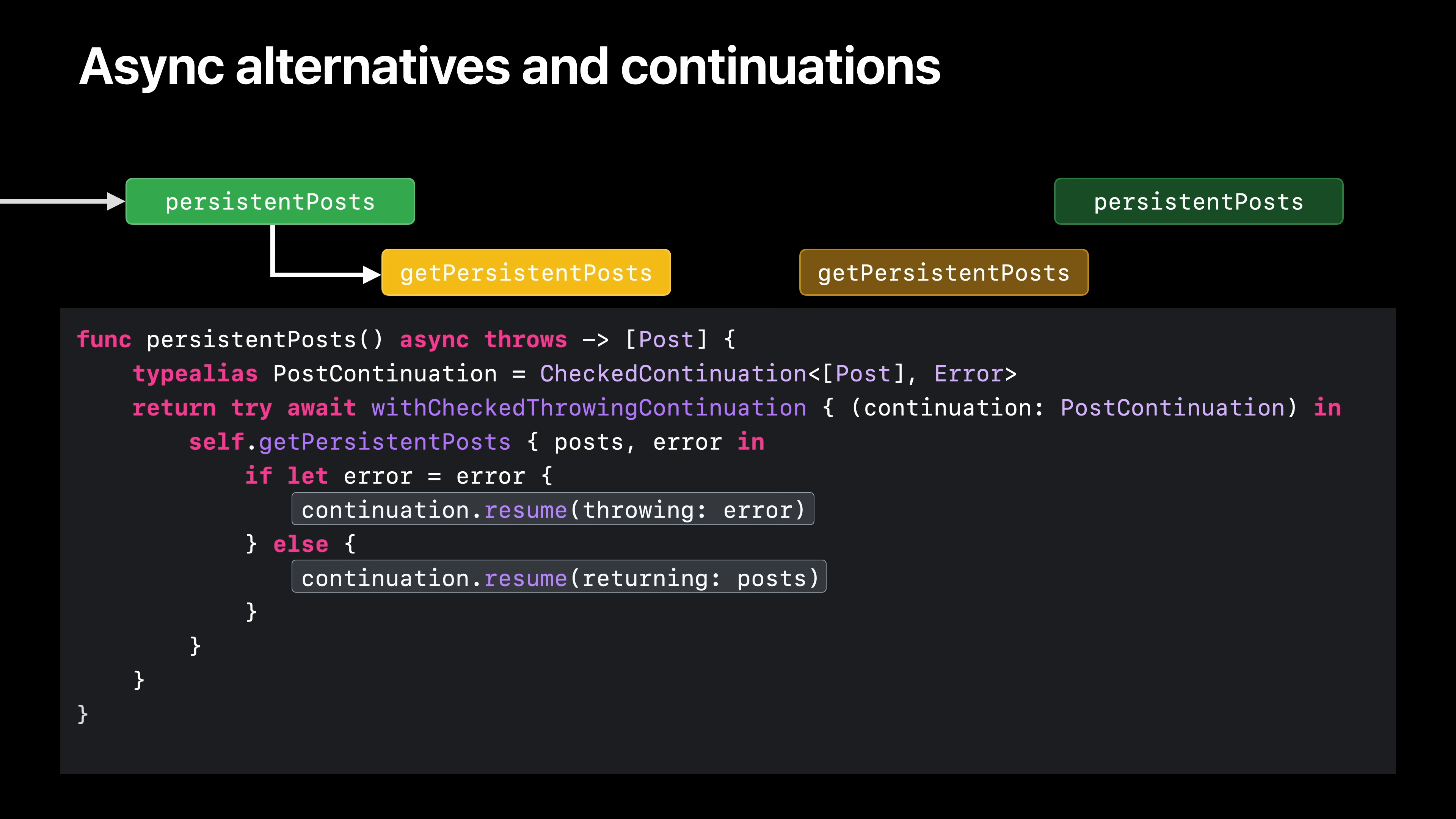Click the highlighted resume(throwing: error) line
This screenshot has width=1456, height=819.
(552, 509)
